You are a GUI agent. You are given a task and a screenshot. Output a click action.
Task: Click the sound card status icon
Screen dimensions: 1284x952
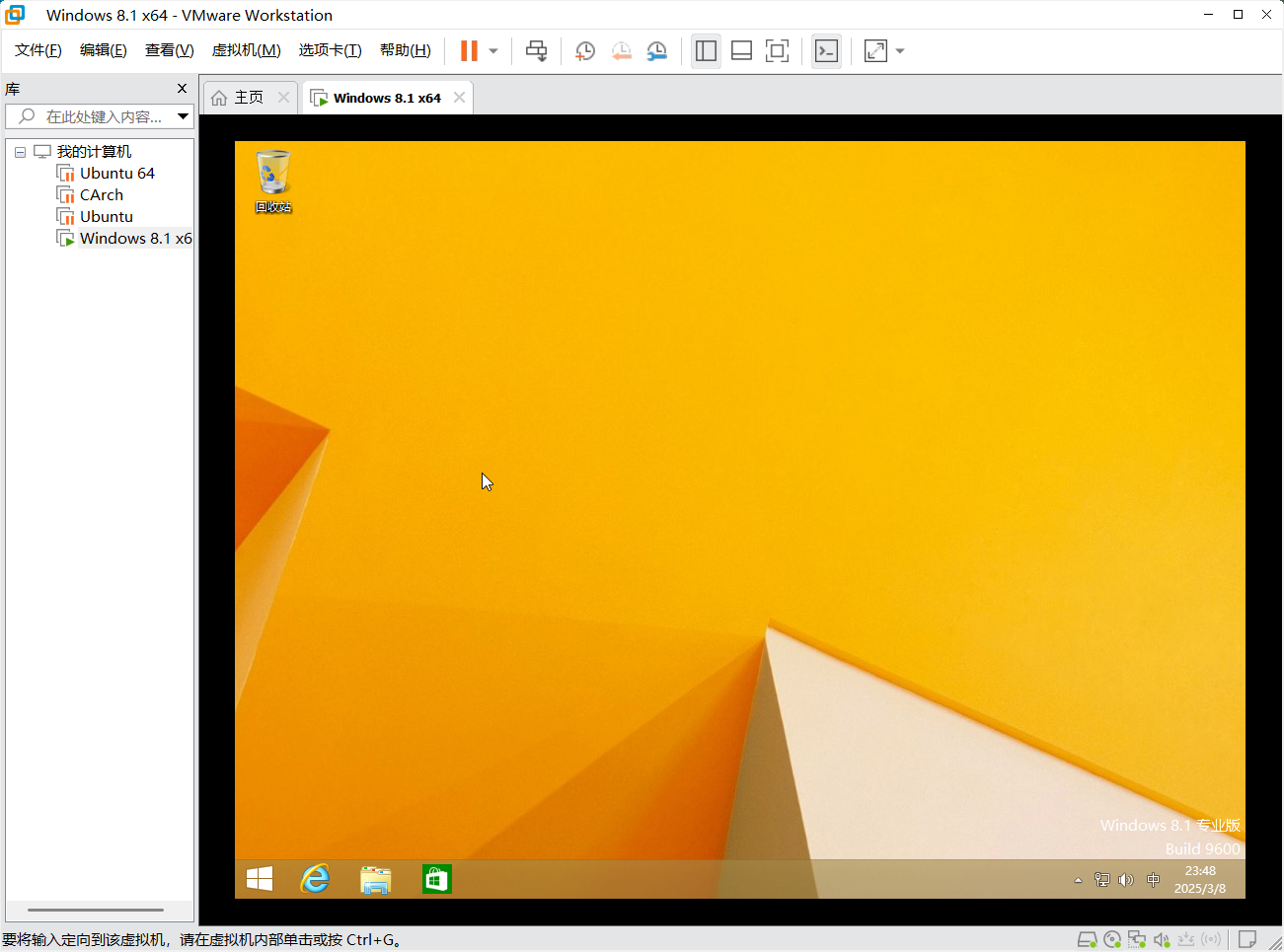[x=1162, y=939]
